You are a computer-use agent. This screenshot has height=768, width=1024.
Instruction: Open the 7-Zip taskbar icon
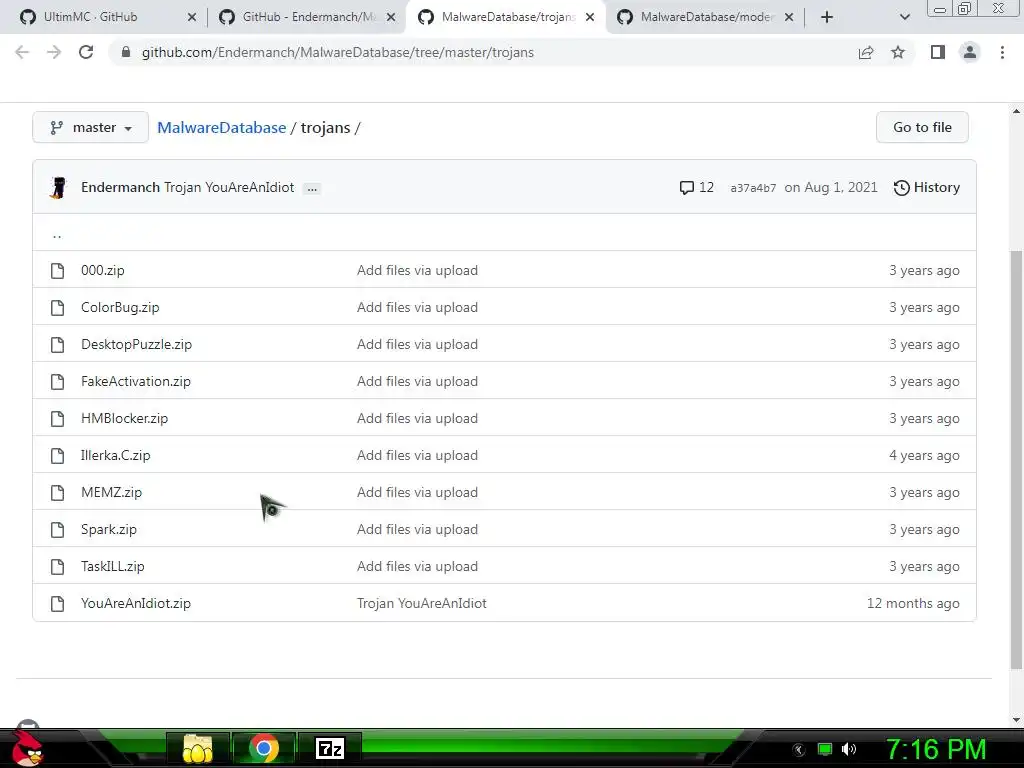[x=330, y=748]
